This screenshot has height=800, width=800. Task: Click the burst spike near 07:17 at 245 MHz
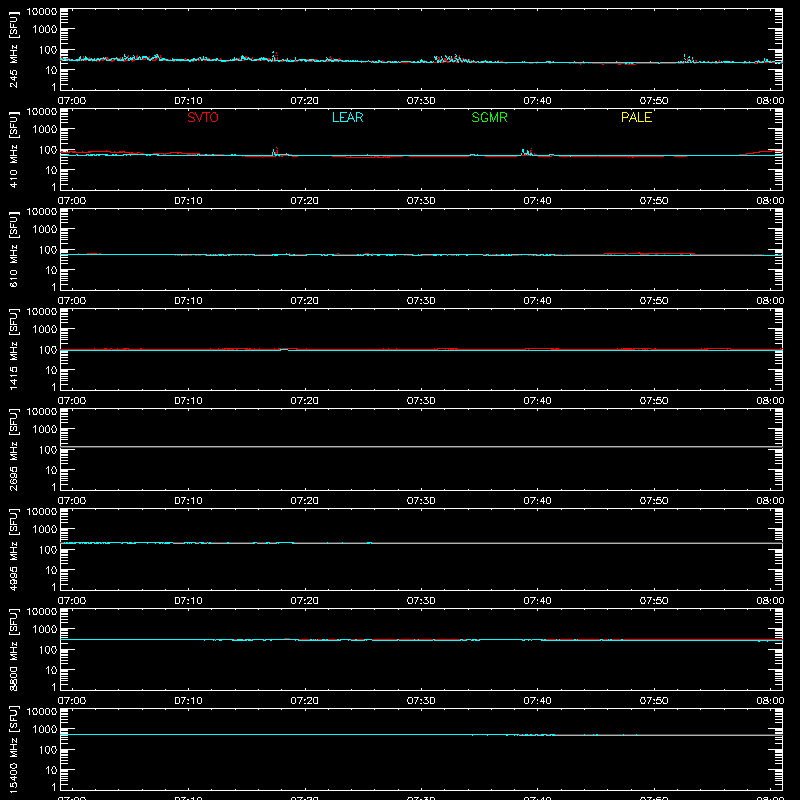[274, 56]
